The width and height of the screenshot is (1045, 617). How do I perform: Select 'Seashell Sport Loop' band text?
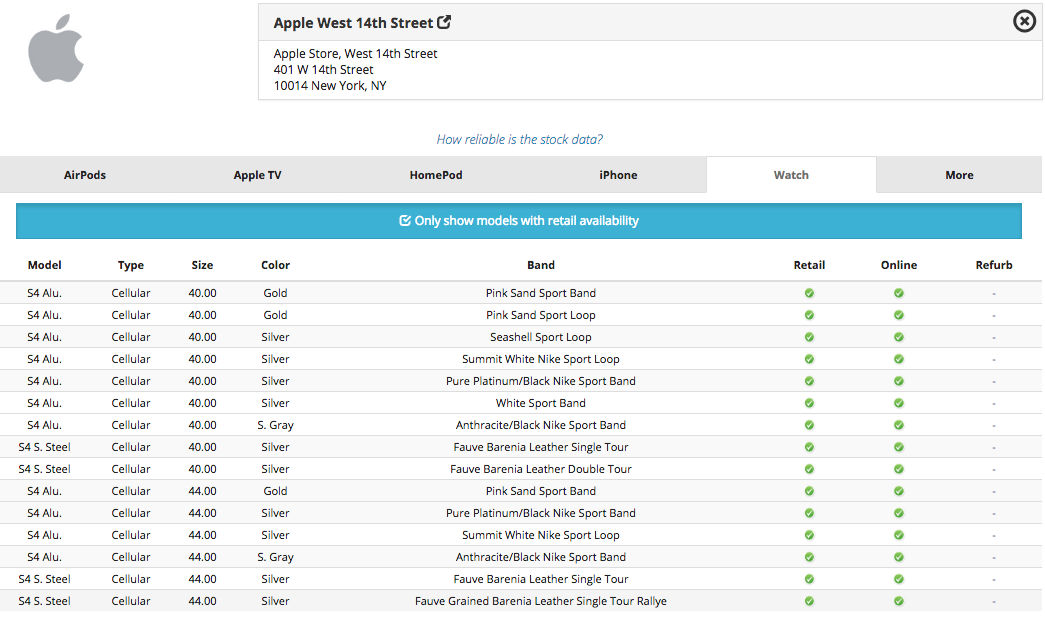(540, 337)
